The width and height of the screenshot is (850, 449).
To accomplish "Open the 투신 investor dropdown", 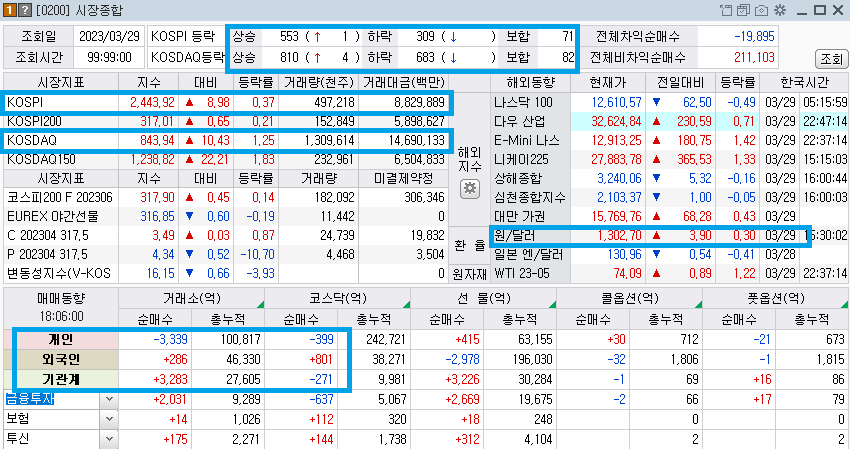I will pyautogui.click(x=109, y=439).
